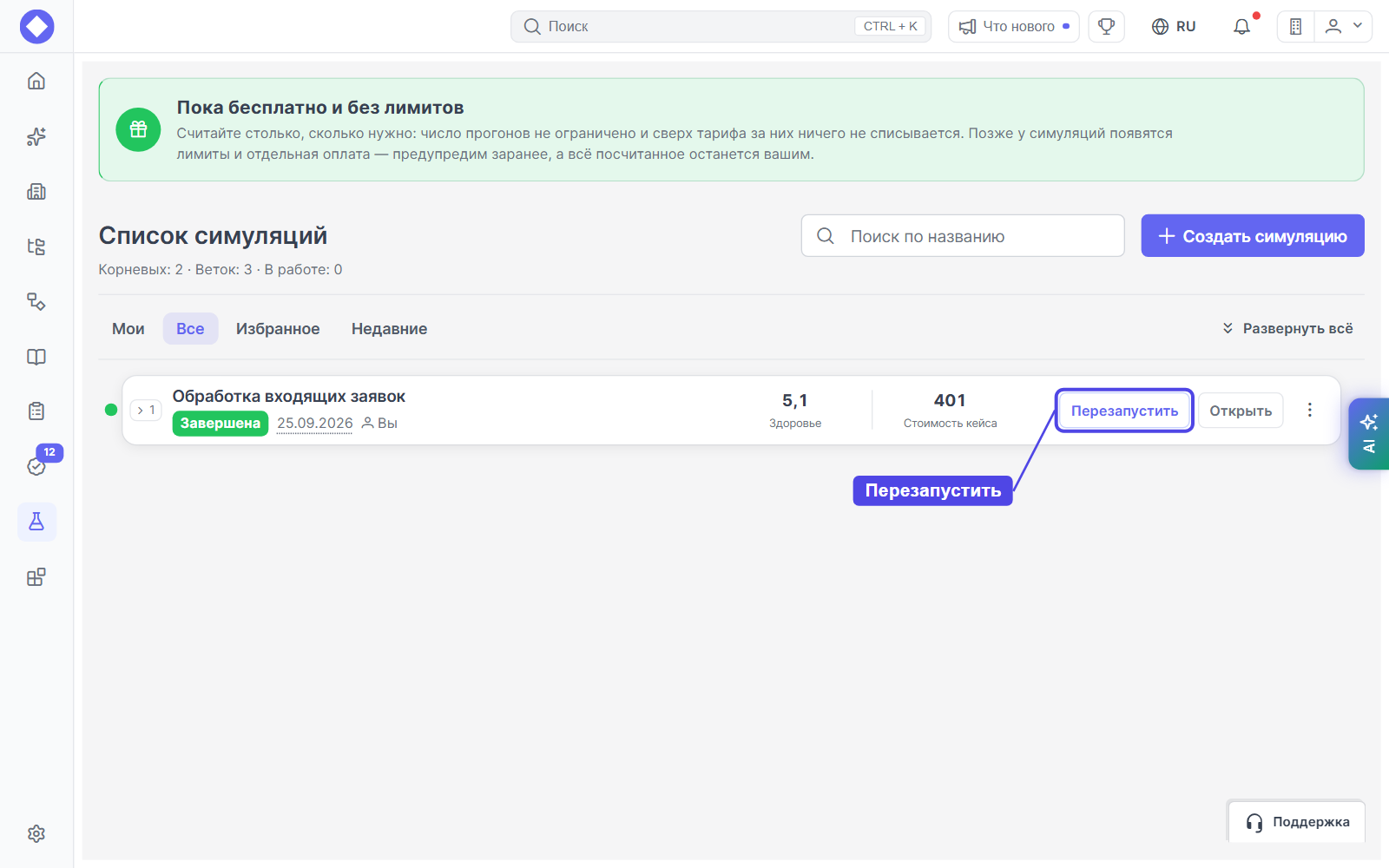Click the health value 5,1
This screenshot has width=1389, height=868.
click(x=795, y=400)
